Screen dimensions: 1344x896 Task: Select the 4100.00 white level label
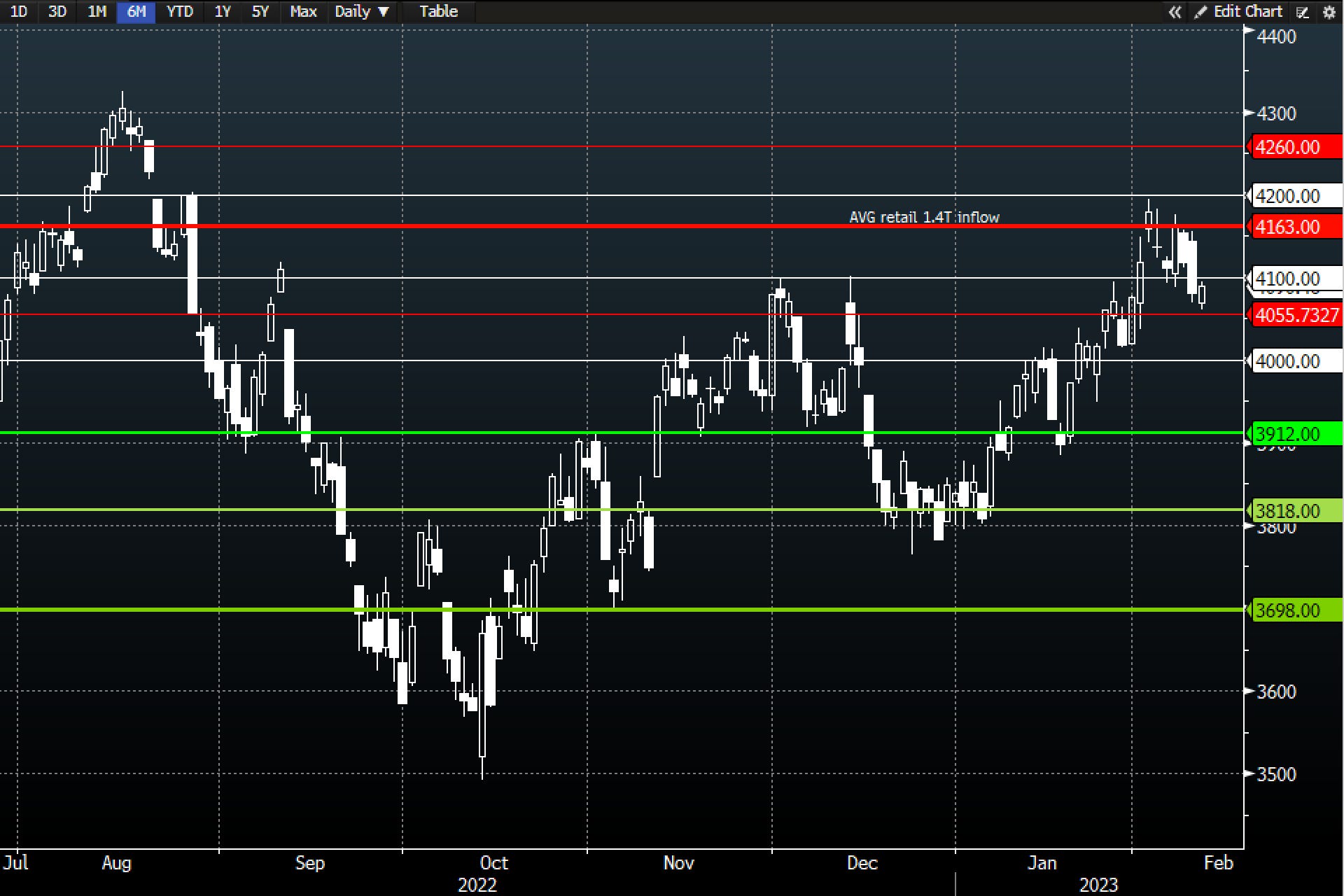pyautogui.click(x=1296, y=279)
